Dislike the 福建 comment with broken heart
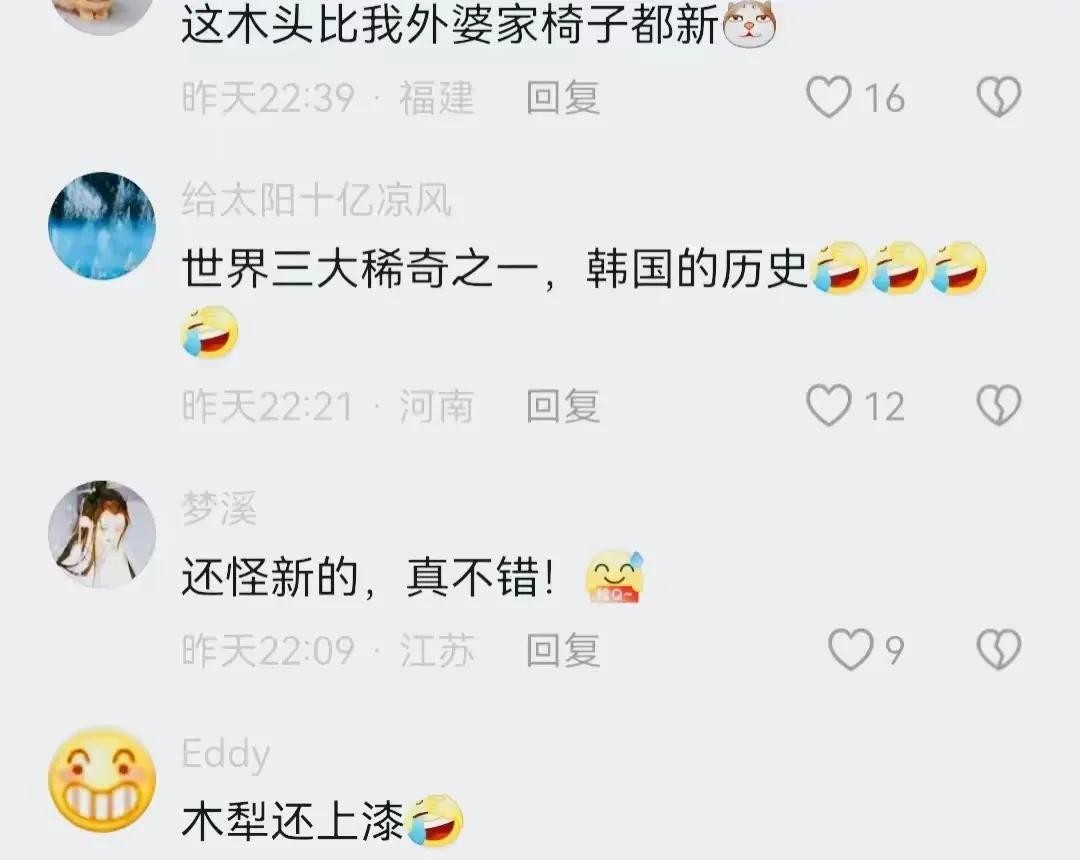Screen dimensions: 1080x860 tap(999, 96)
